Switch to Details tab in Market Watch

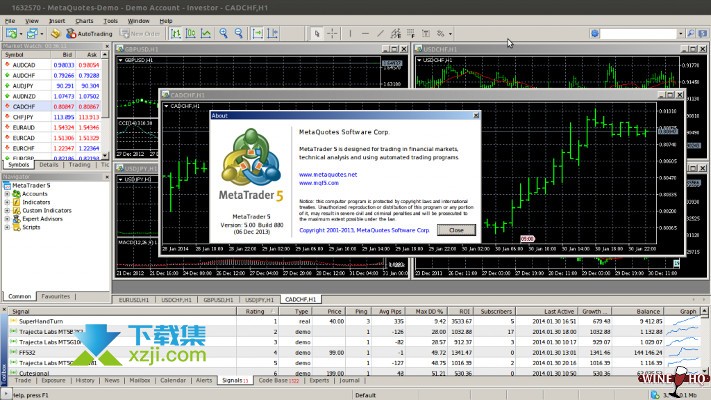pos(49,165)
